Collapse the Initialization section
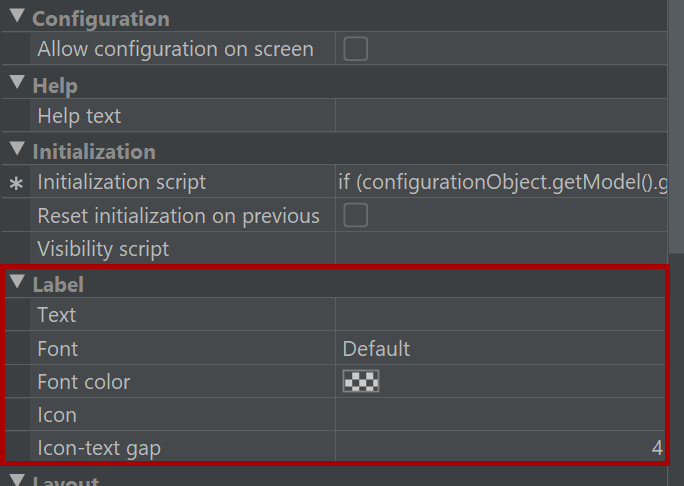Viewport: 684px width, 486px height. point(17,151)
